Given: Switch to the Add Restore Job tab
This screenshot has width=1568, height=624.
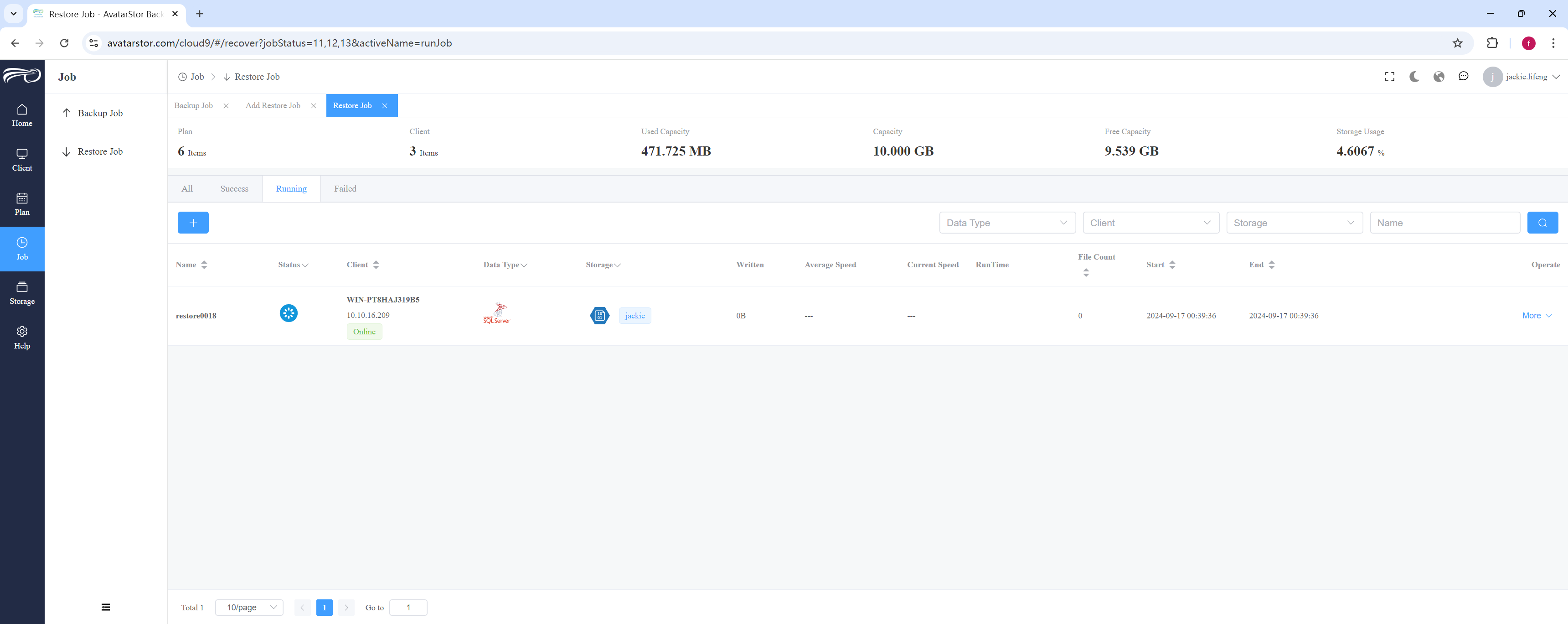Looking at the screenshot, I should pos(273,105).
